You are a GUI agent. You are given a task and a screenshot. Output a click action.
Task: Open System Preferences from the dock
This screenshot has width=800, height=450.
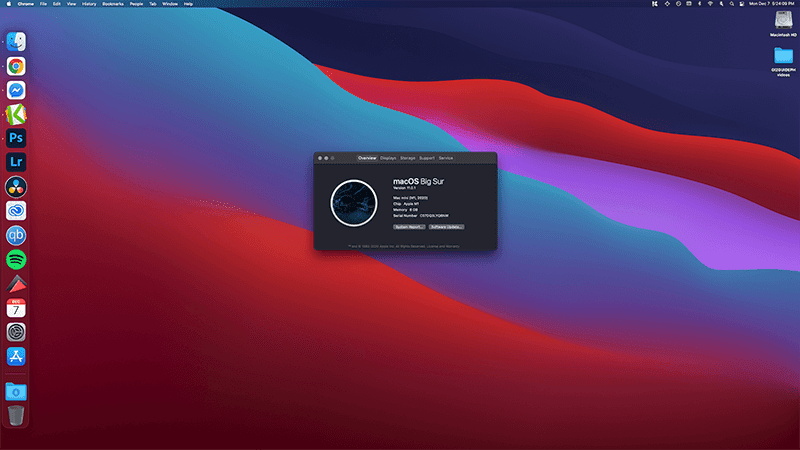click(16, 332)
